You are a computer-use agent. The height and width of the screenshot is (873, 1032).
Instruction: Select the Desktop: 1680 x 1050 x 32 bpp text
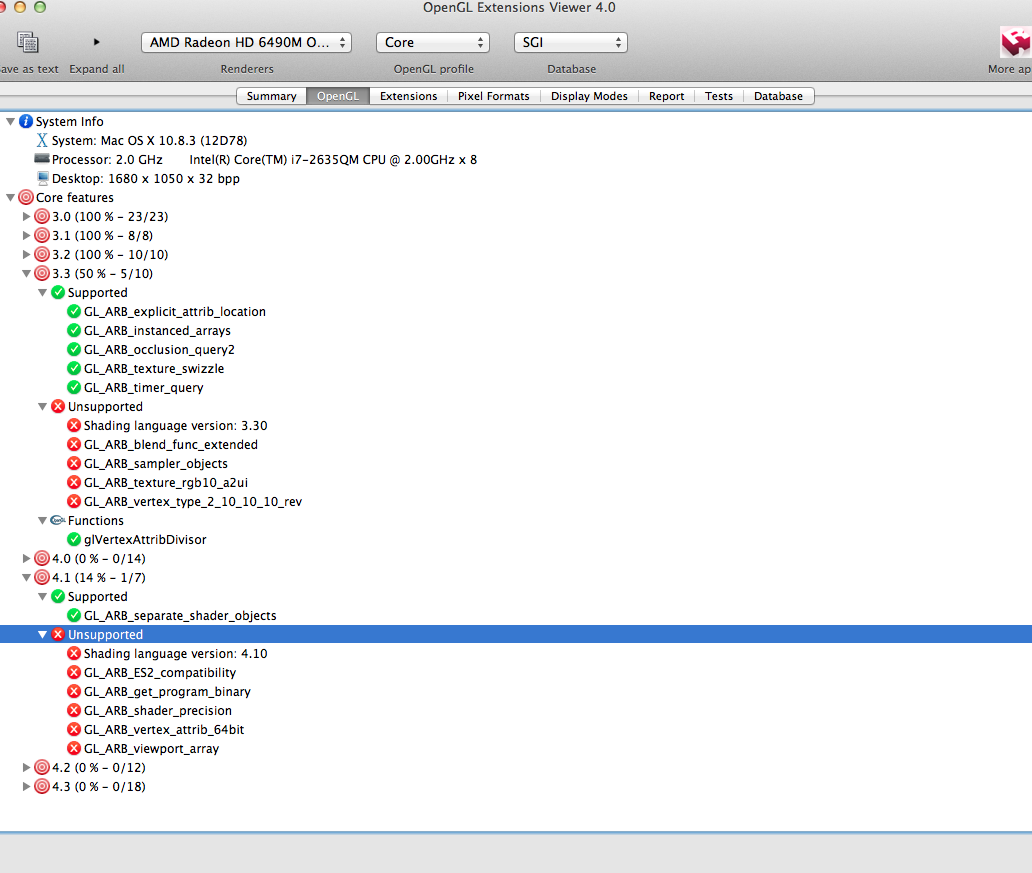point(145,178)
